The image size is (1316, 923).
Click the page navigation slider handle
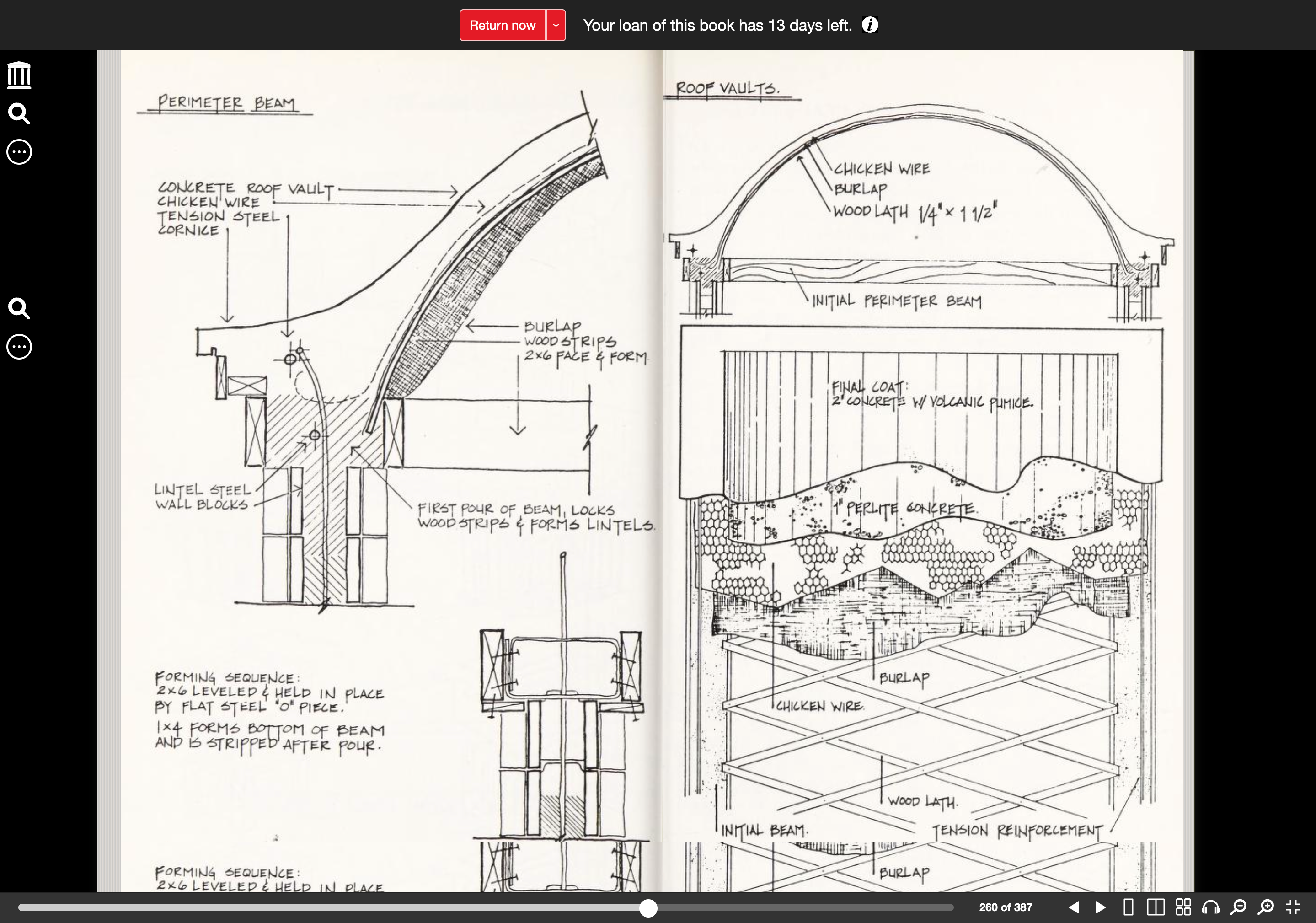click(x=648, y=908)
